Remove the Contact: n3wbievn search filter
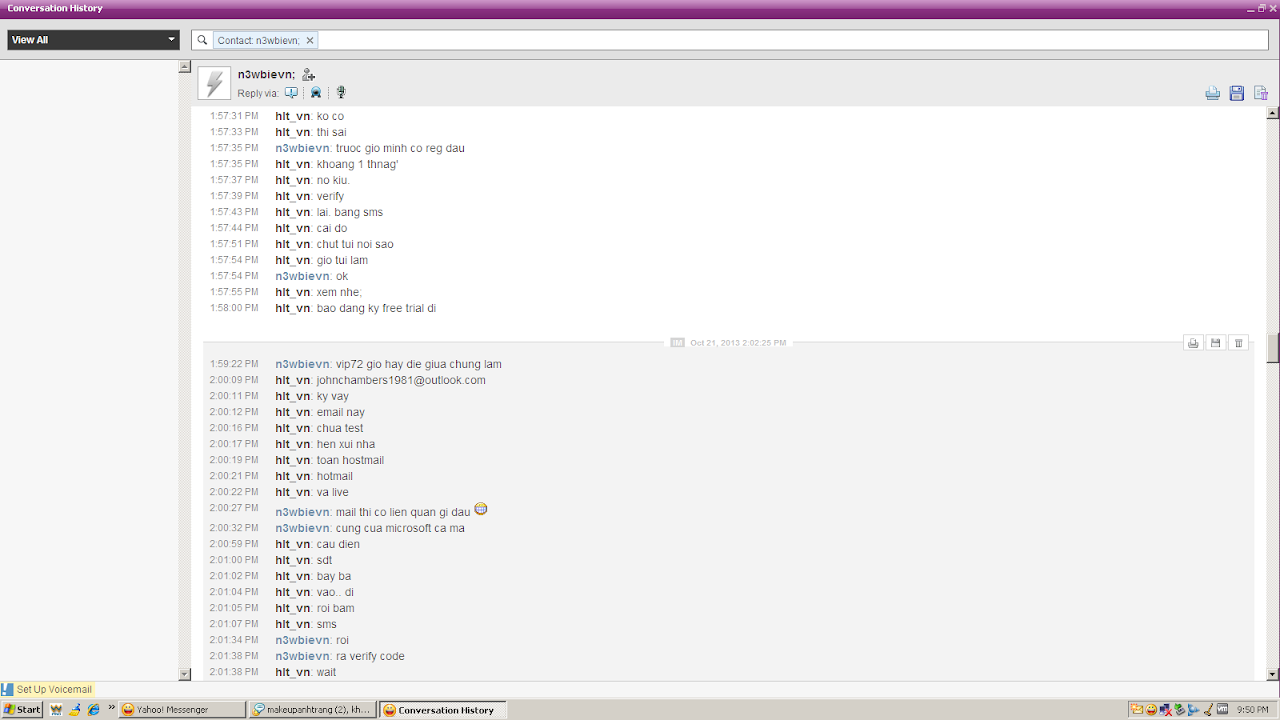This screenshot has width=1280, height=720. tap(310, 40)
